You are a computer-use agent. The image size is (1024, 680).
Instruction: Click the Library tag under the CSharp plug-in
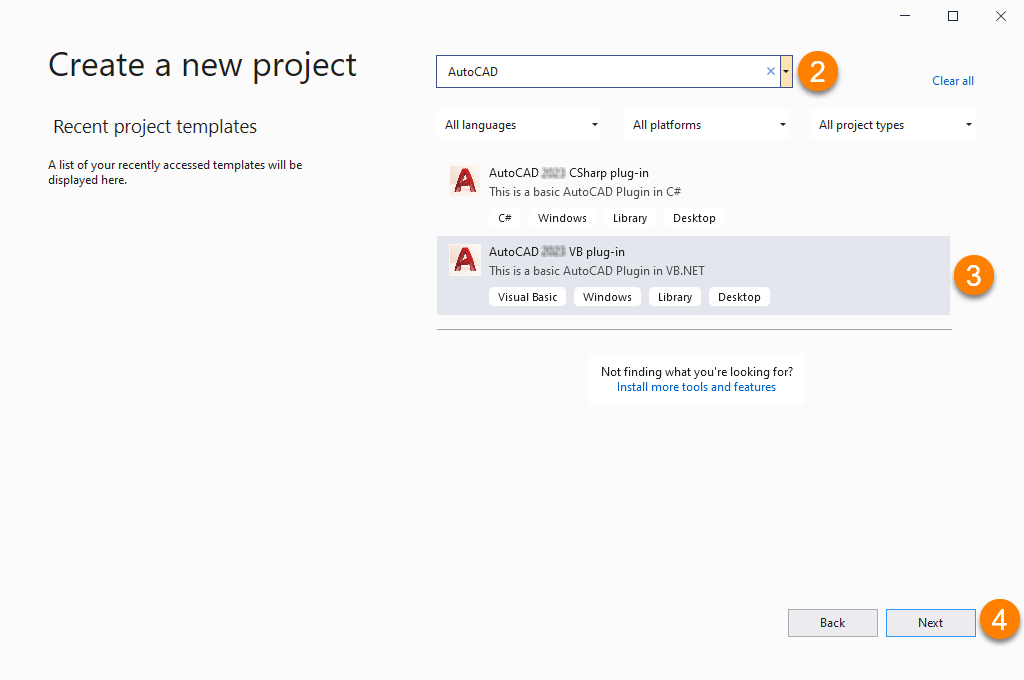click(630, 218)
